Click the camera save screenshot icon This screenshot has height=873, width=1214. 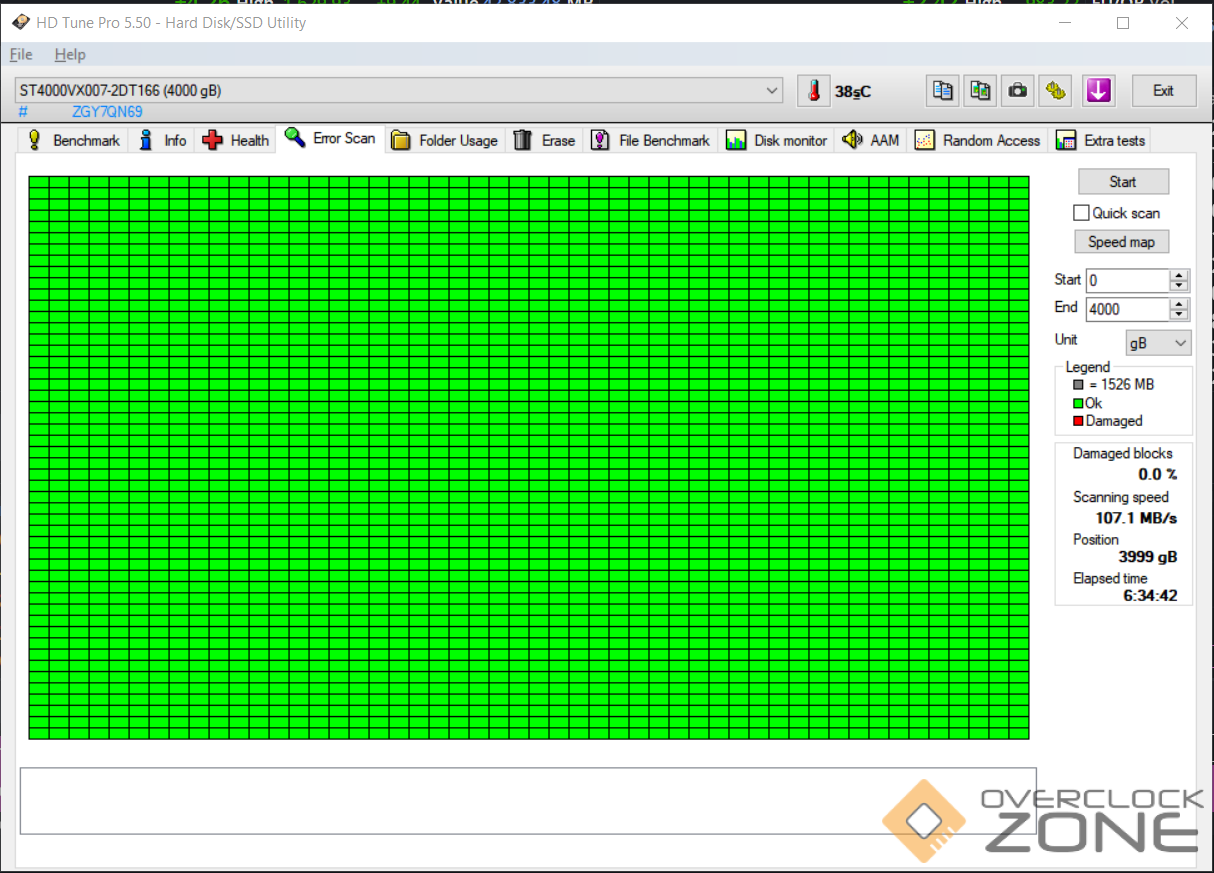1018,91
